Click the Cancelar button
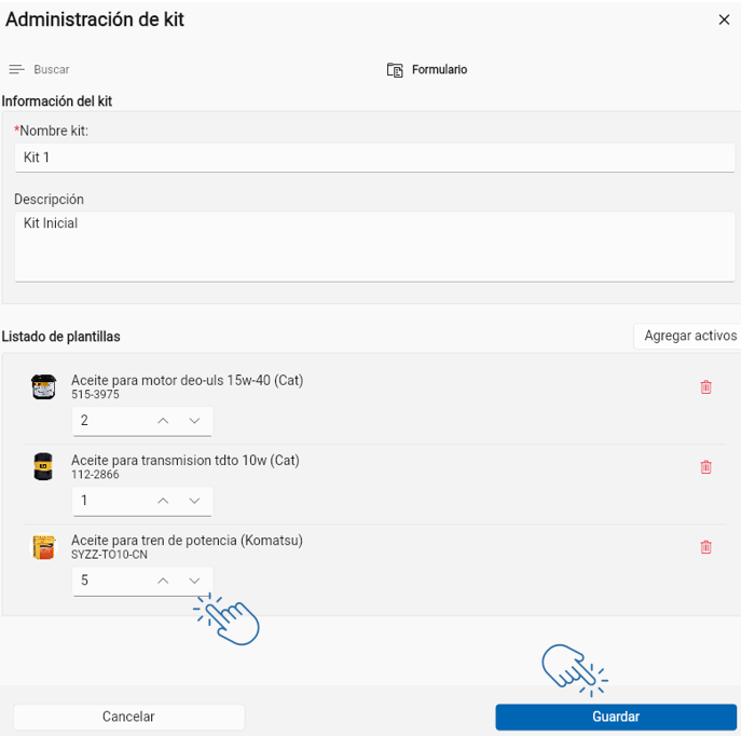 click(129, 717)
